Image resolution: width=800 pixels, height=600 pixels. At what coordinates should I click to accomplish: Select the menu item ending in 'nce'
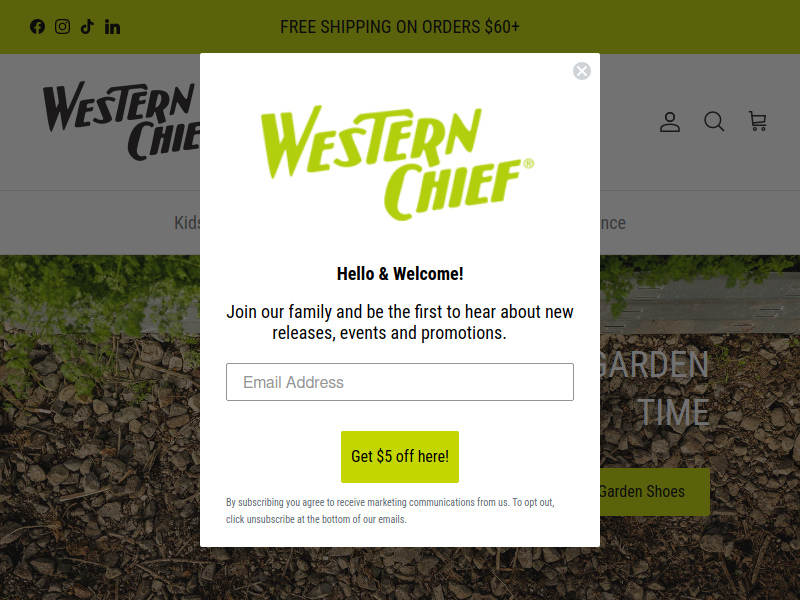coord(613,223)
